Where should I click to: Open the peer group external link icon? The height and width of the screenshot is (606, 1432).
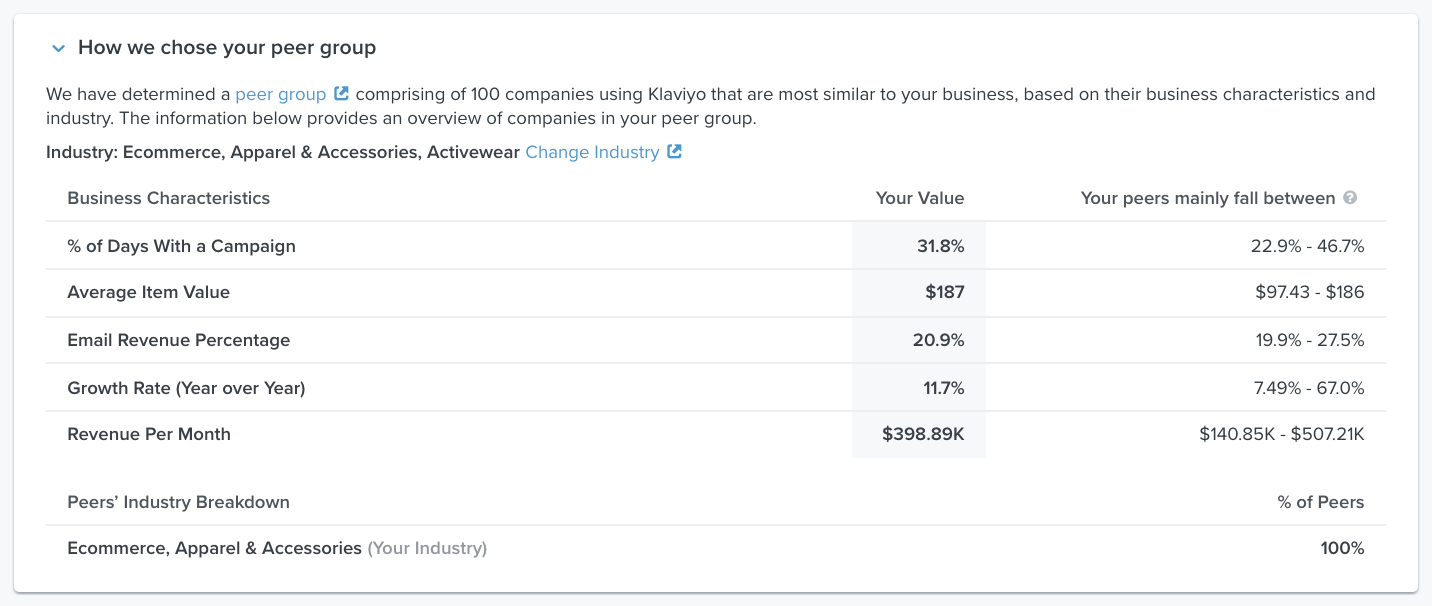[x=342, y=92]
